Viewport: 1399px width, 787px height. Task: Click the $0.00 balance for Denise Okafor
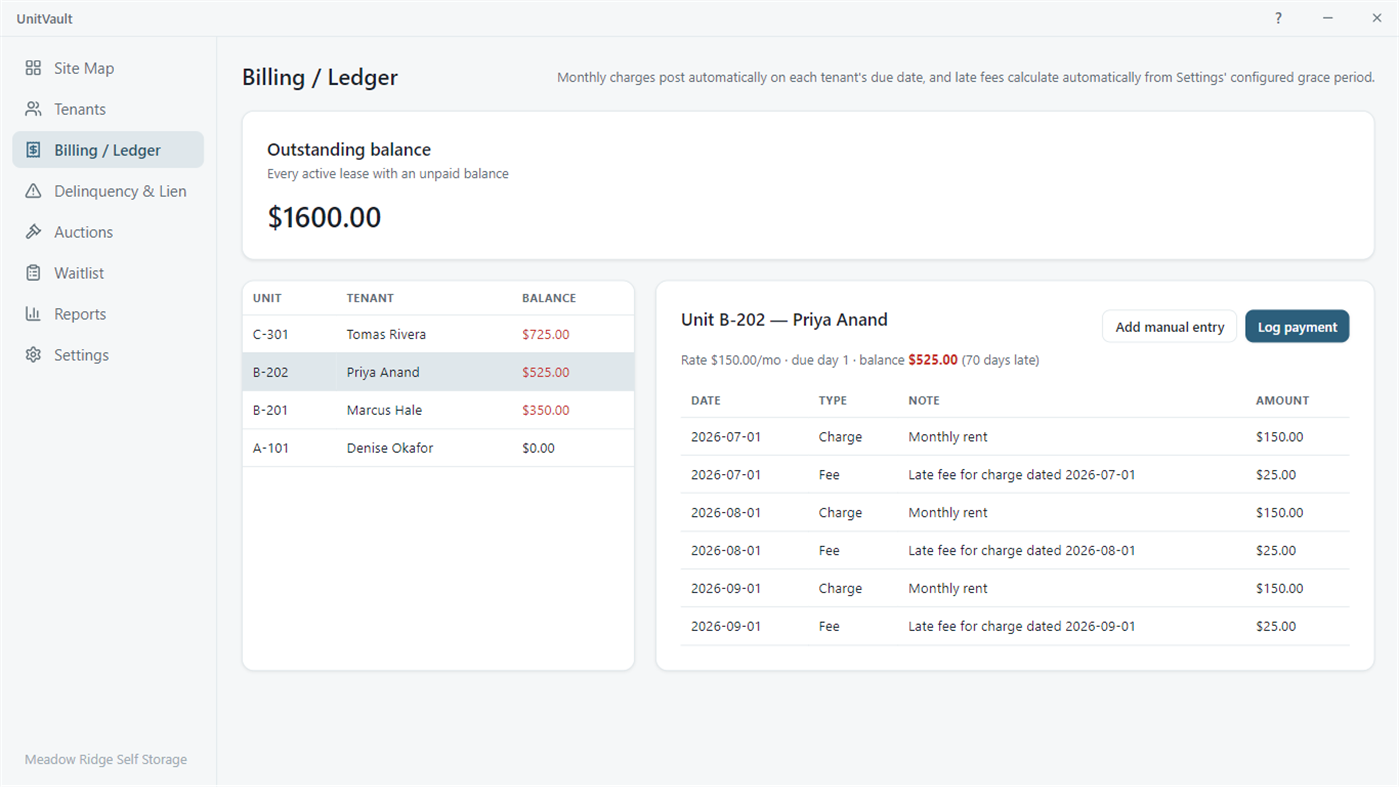point(538,448)
